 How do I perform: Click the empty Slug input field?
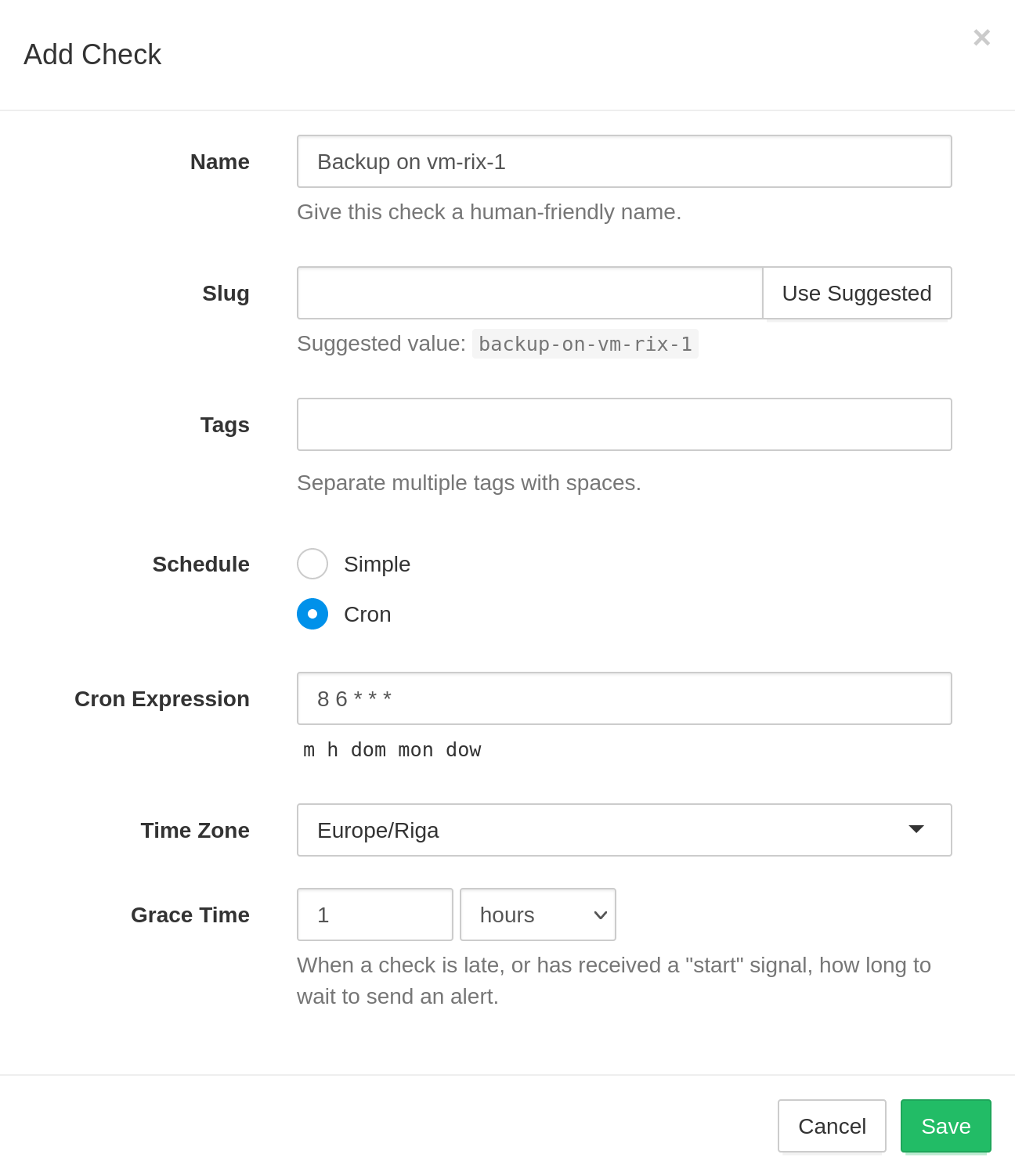pos(529,293)
